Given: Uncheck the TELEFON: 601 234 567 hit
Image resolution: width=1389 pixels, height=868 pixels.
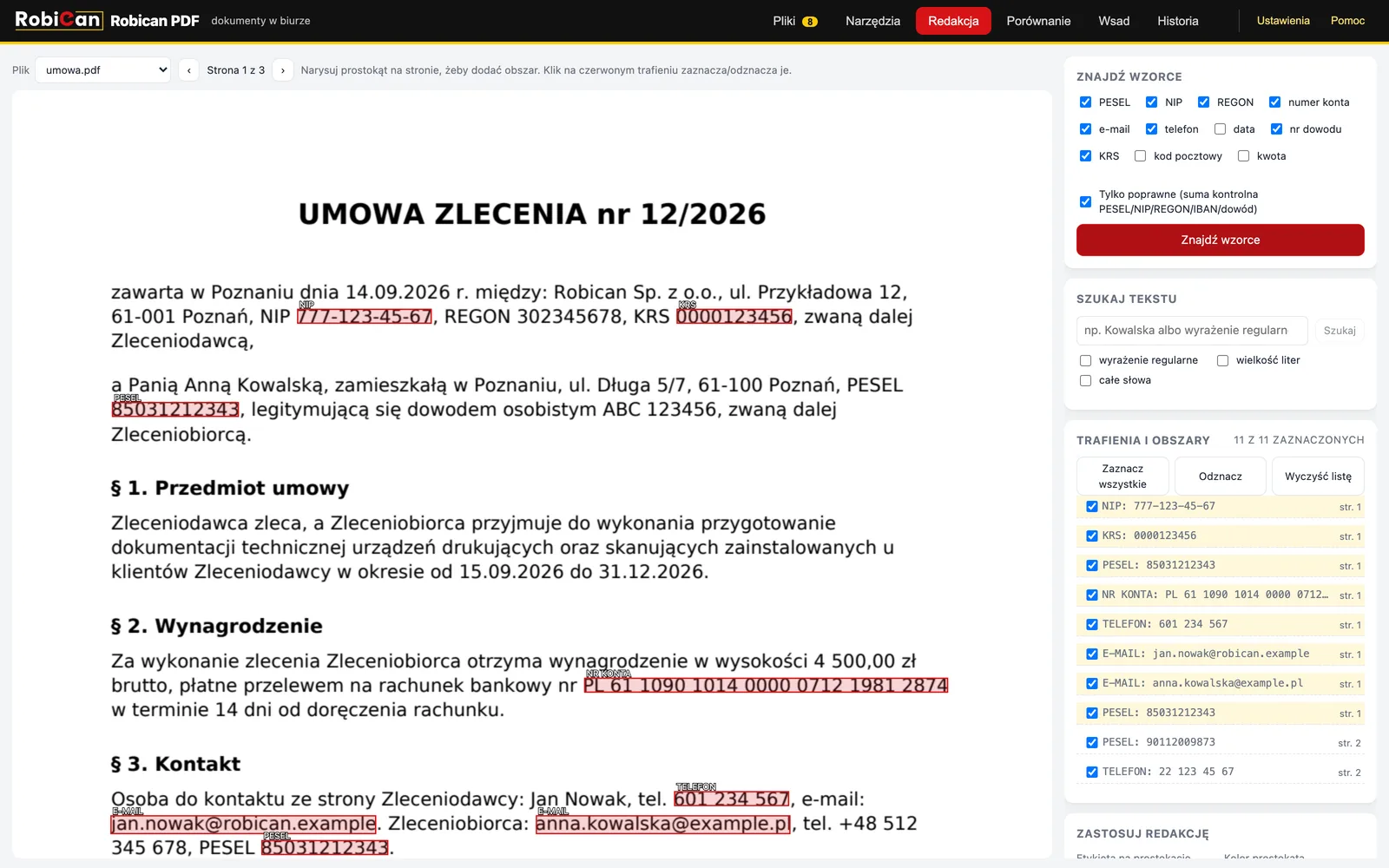Looking at the screenshot, I should click(1092, 625).
